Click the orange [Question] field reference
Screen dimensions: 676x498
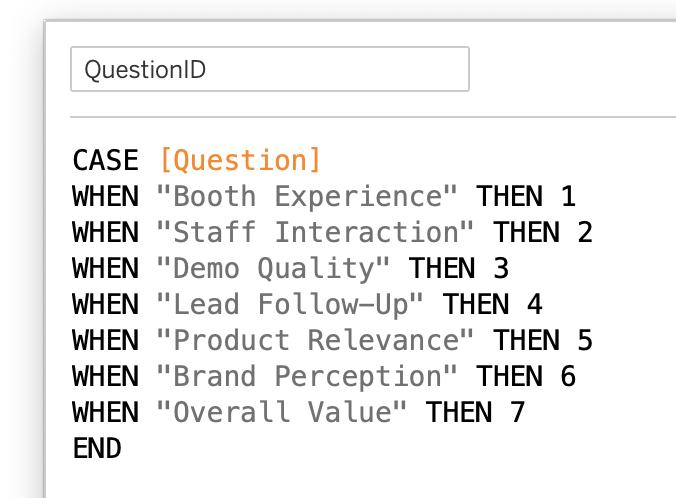(x=240, y=160)
